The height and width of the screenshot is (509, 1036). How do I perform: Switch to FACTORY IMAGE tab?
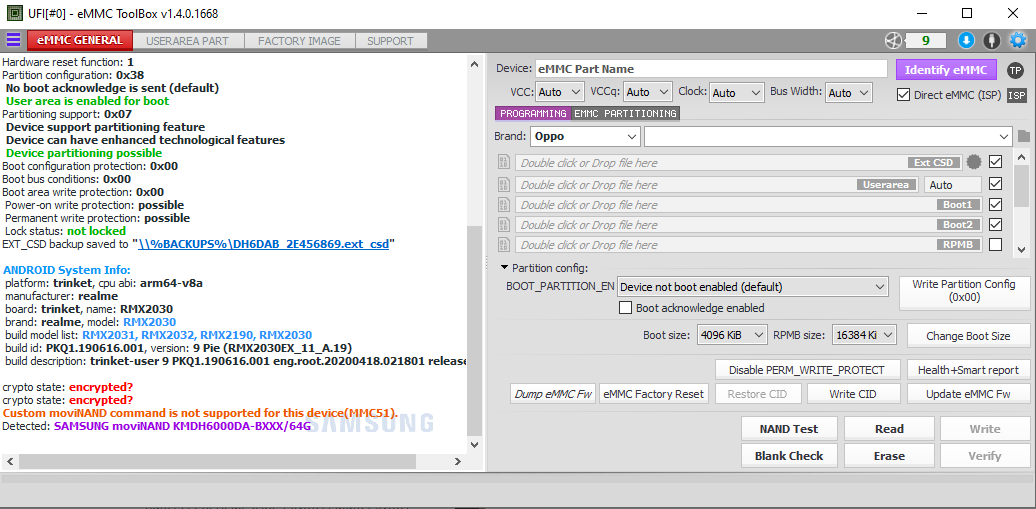299,41
